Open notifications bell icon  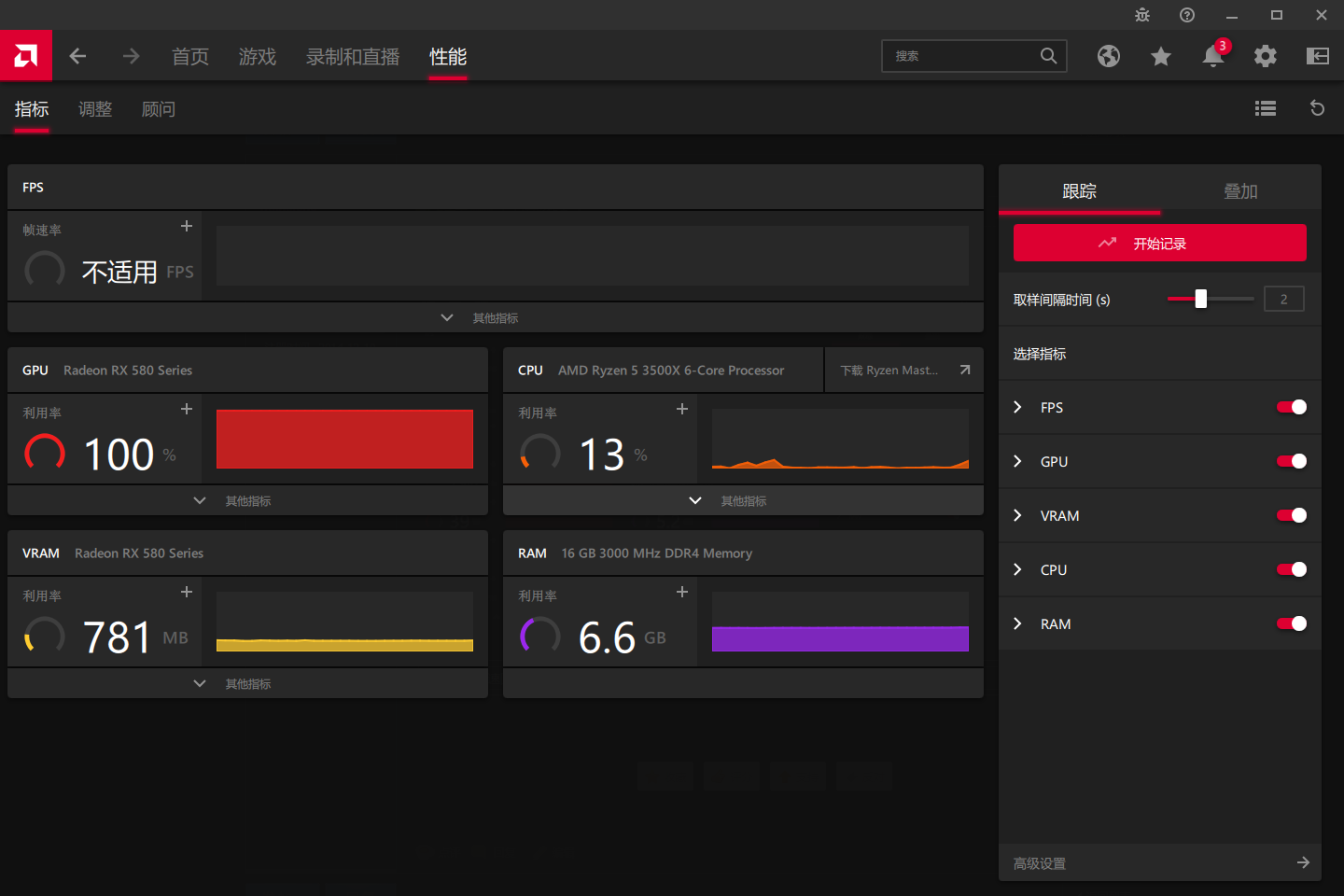(x=1212, y=56)
